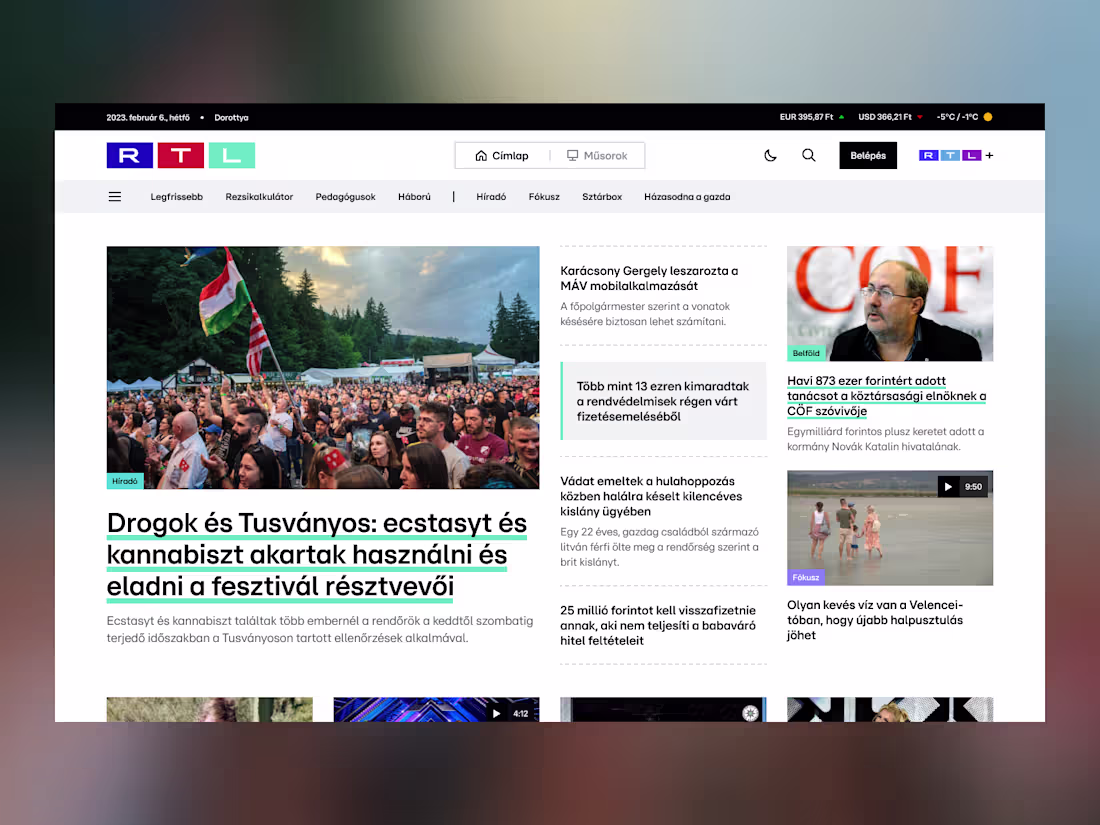This screenshot has width=1100, height=825.
Task: Open Olyan kevés víz Velencei-tóban headline
Action: pyautogui.click(x=876, y=620)
